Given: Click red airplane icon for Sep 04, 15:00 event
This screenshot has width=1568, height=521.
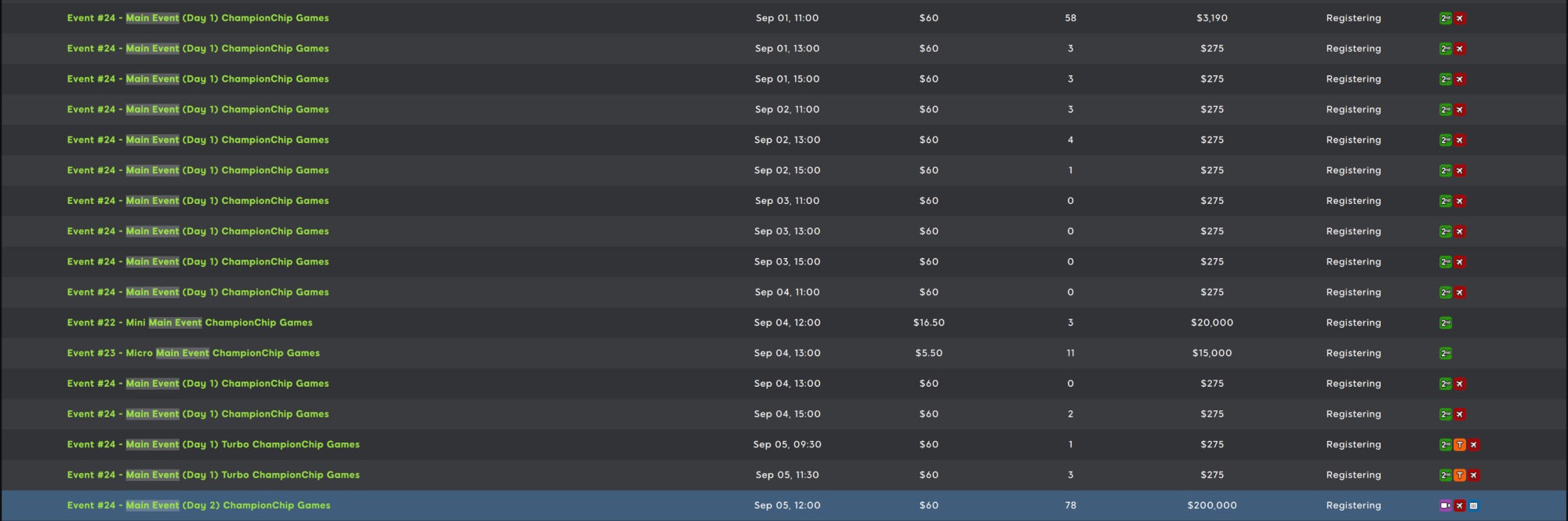Looking at the screenshot, I should click(1460, 414).
